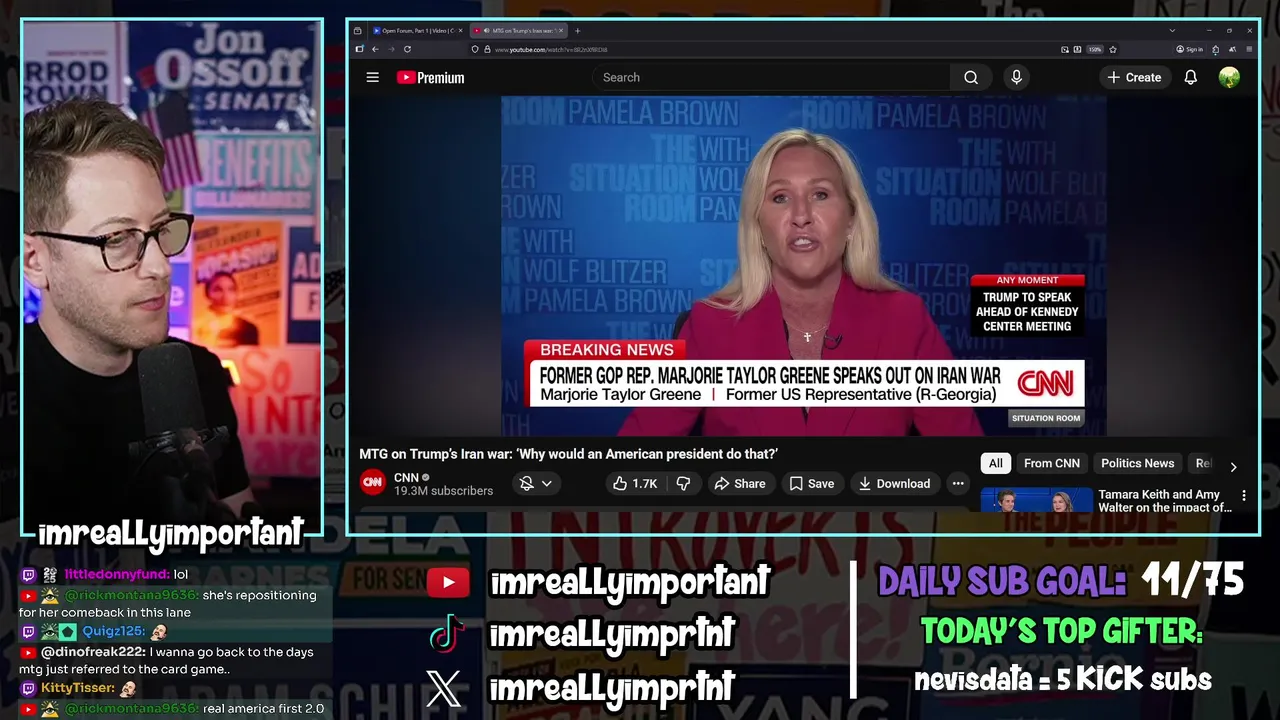Click in the YouTube search field

770,77
